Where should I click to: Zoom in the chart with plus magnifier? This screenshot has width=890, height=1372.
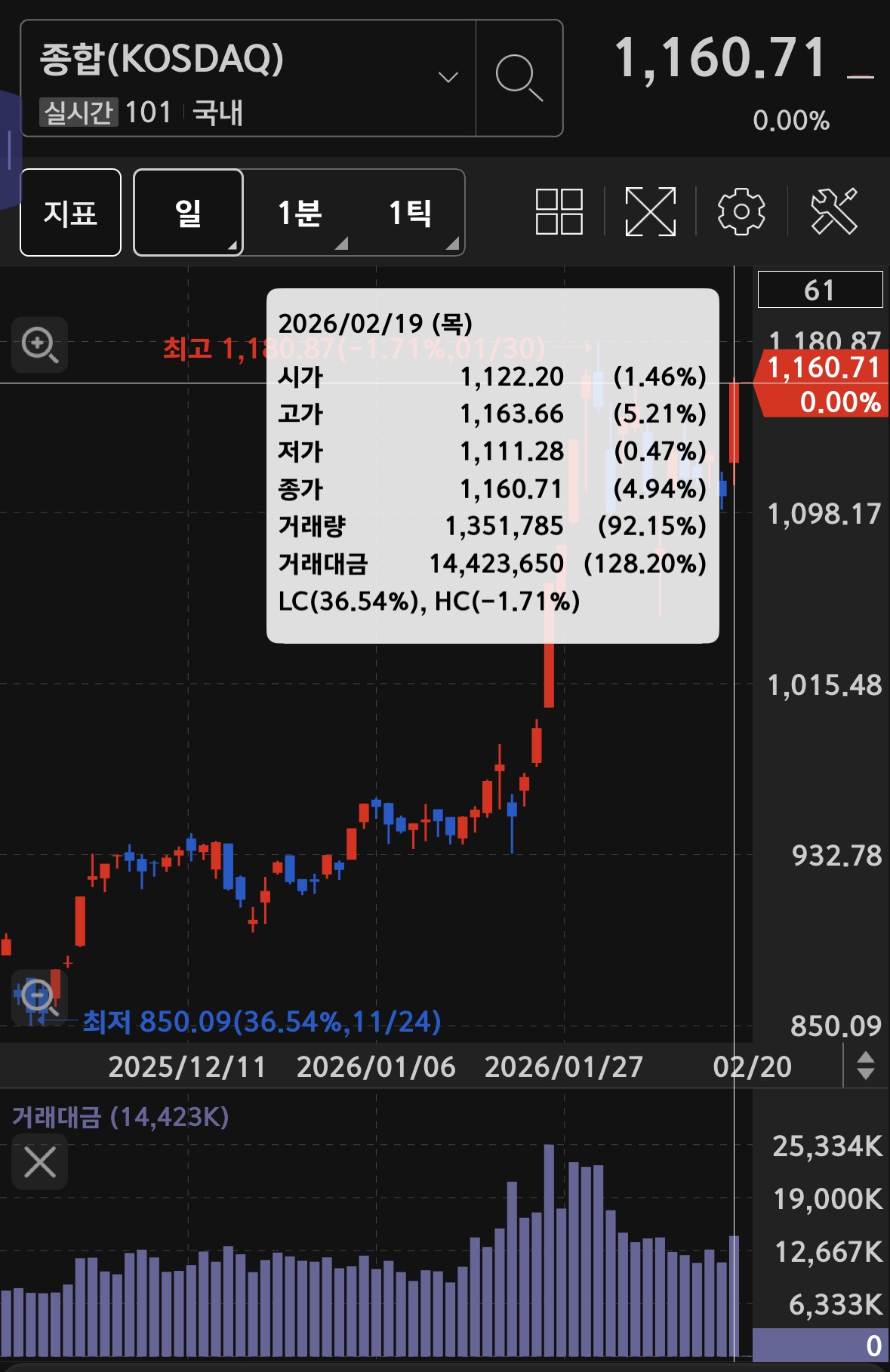[x=39, y=345]
